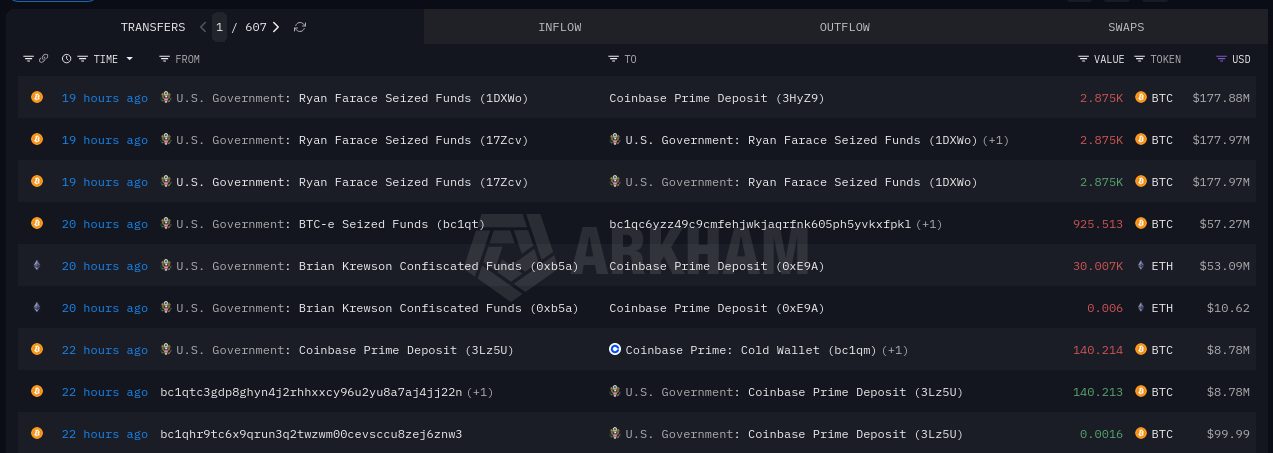This screenshot has width=1273, height=453.
Task: Open Brian Krewson Confiscated Funds in 30.007K row
Action: [x=438, y=266]
